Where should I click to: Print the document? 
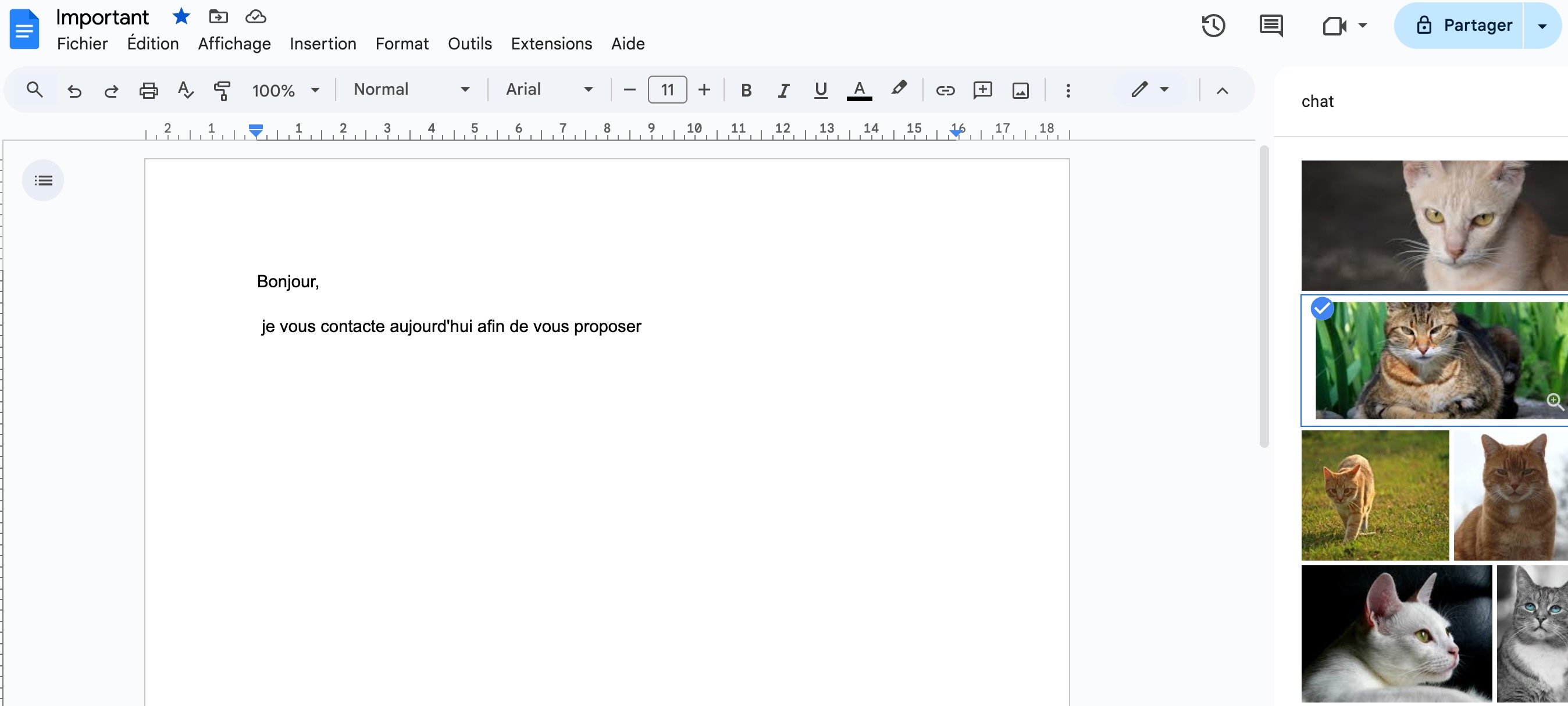[x=148, y=90]
